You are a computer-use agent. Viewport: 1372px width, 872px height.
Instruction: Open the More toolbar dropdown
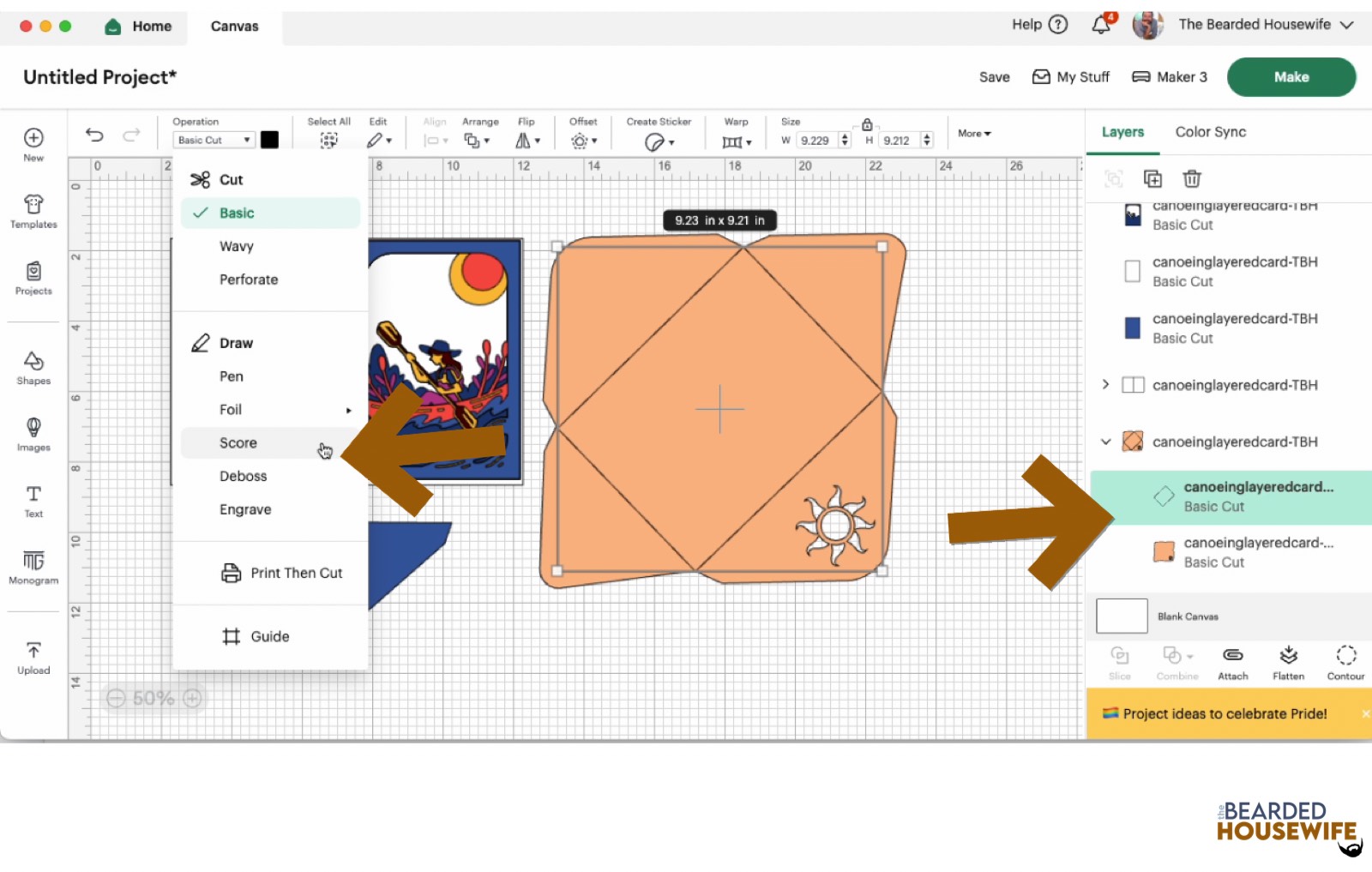coord(974,134)
